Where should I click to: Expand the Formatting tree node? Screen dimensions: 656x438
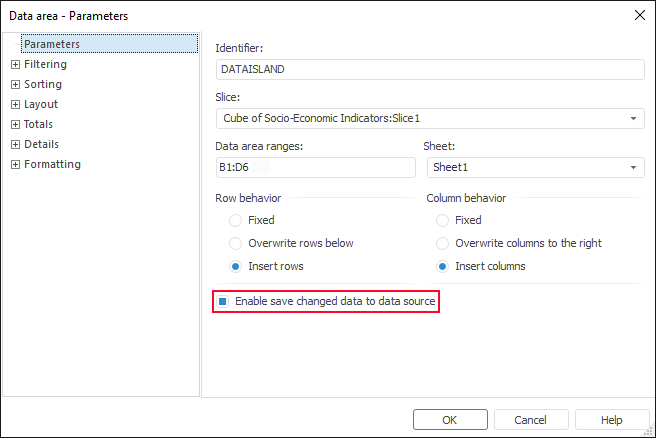15,164
